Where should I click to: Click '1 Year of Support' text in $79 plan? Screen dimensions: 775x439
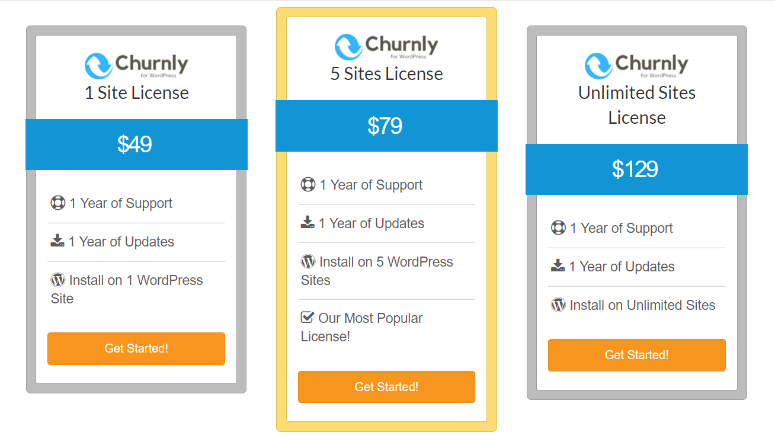371,185
